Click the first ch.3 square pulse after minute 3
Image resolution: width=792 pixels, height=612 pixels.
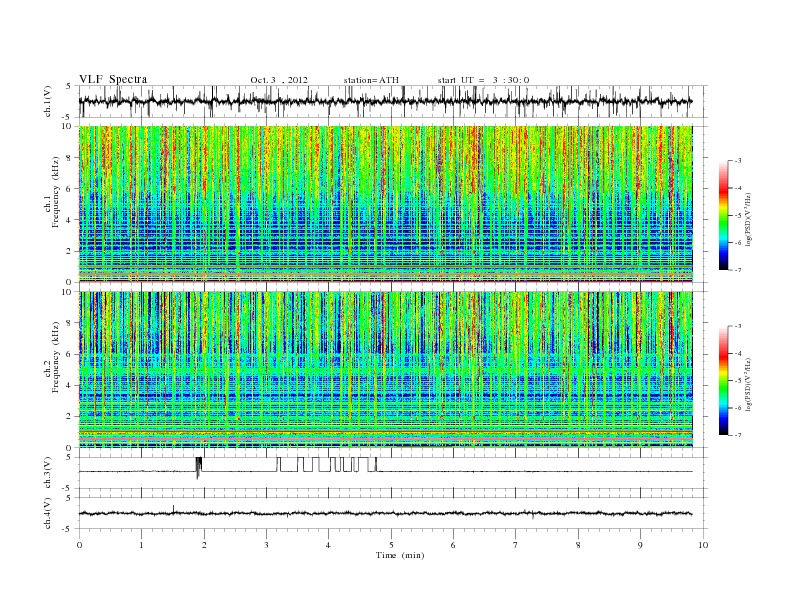[278, 465]
